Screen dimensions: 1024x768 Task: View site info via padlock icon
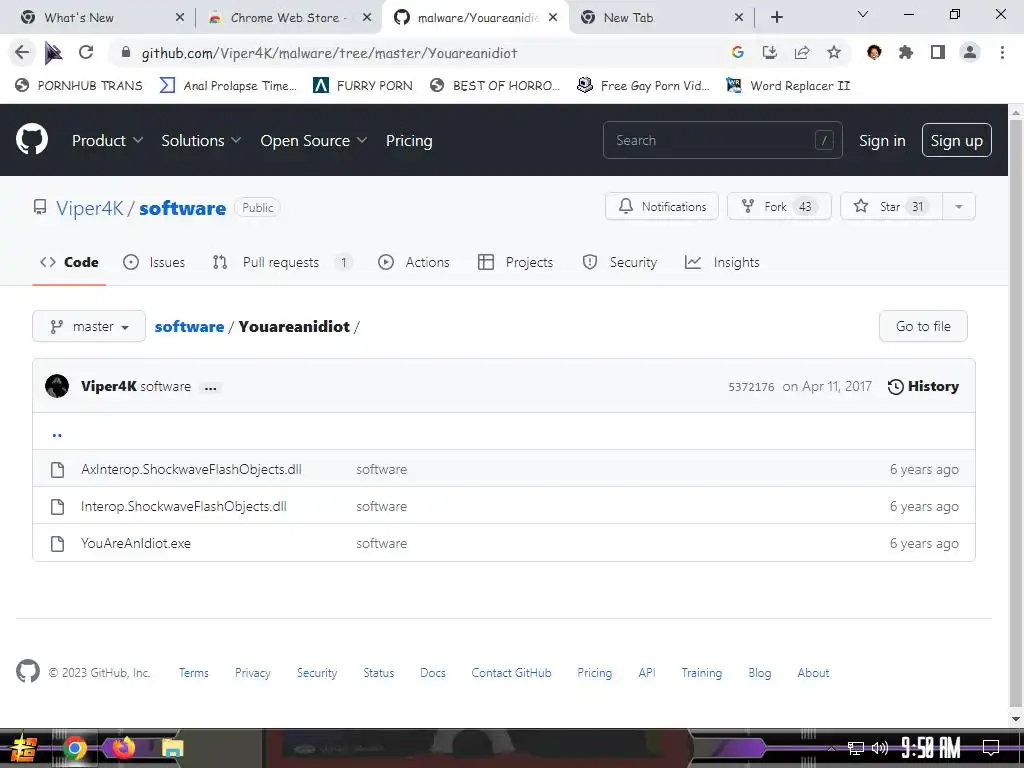click(x=125, y=52)
